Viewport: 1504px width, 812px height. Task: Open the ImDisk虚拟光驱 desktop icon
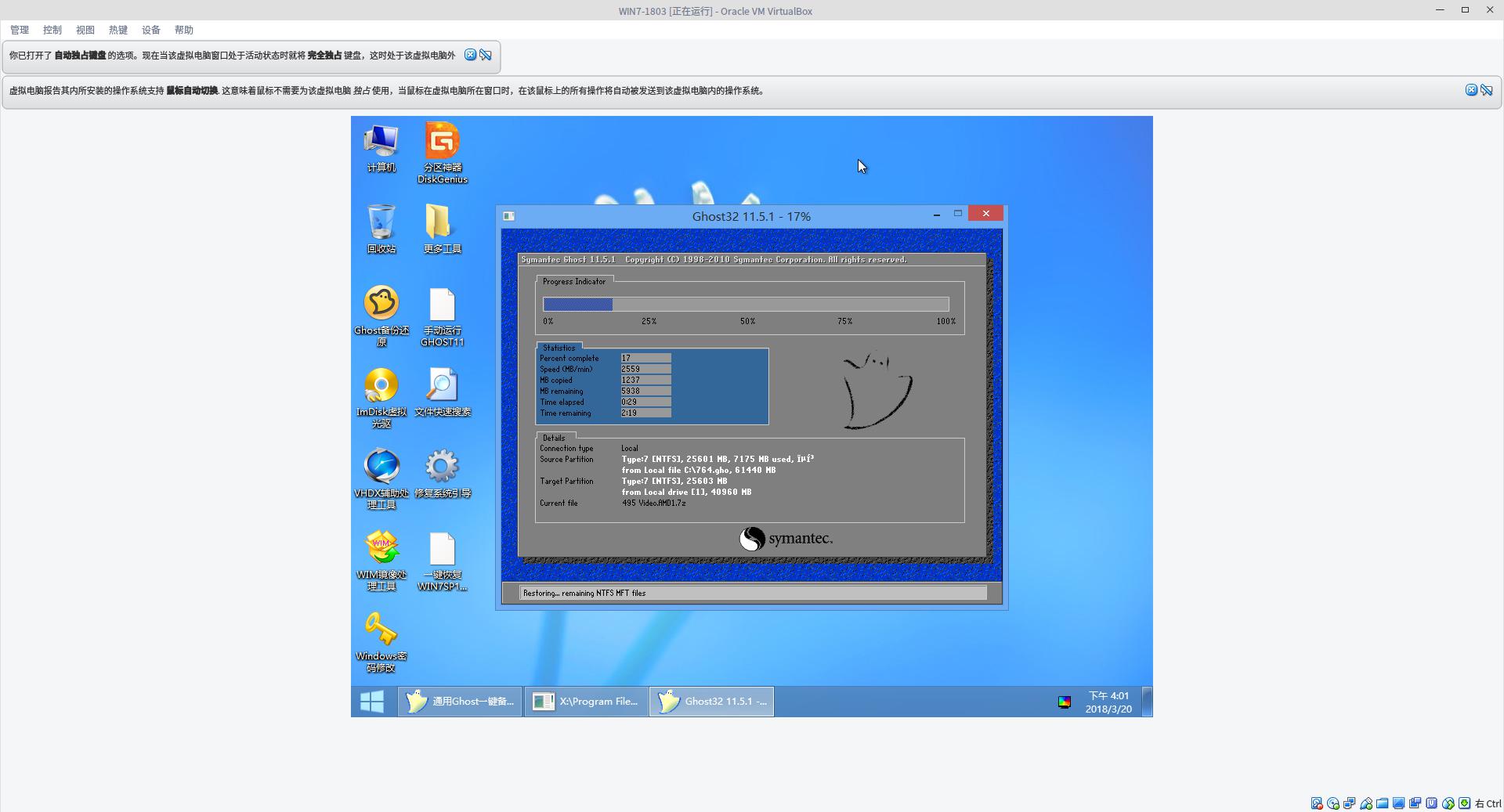(x=381, y=386)
